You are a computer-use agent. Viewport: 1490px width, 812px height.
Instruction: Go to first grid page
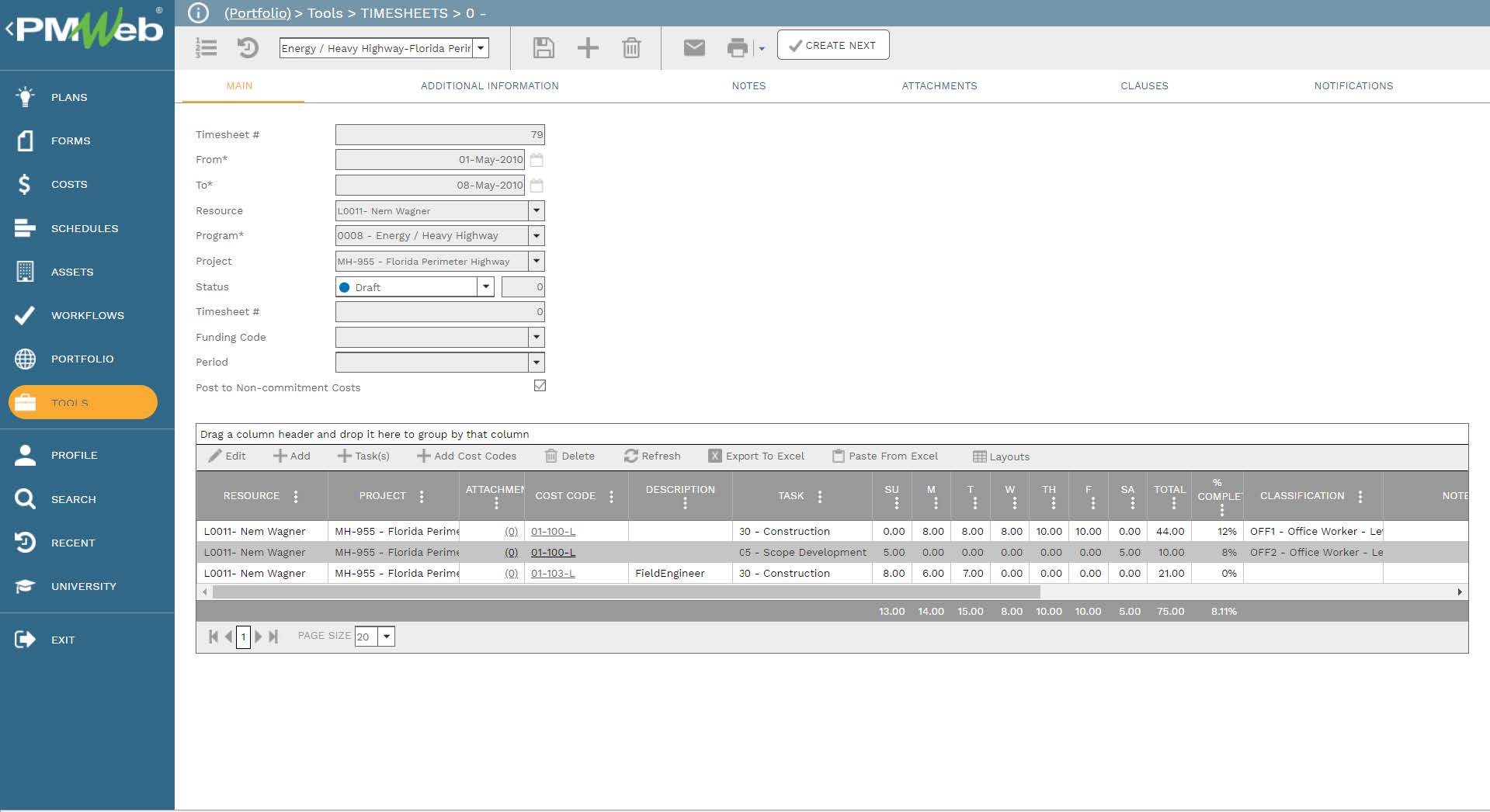point(213,637)
